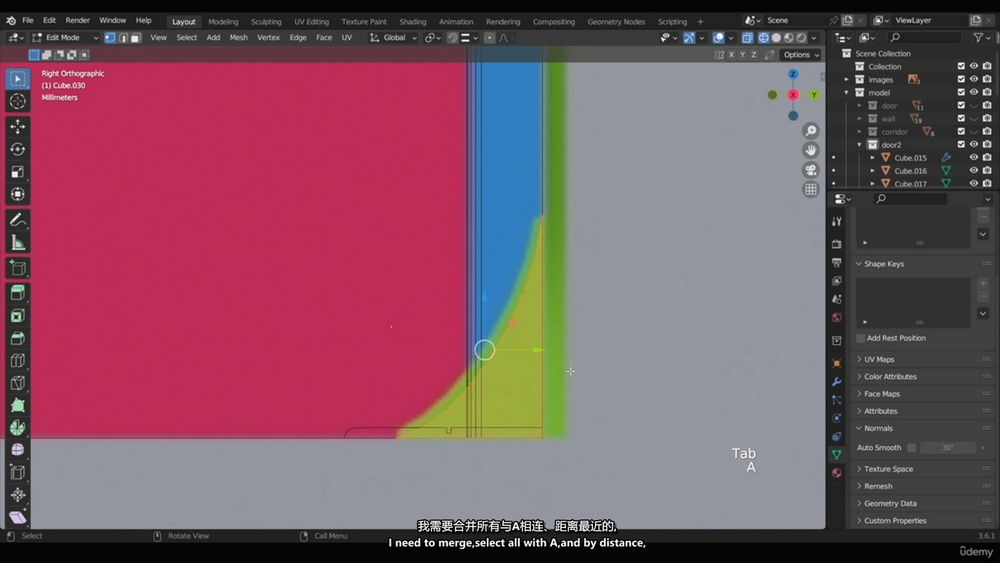The height and width of the screenshot is (563, 1000).
Task: Select Cube.016 in outliner
Action: point(910,171)
